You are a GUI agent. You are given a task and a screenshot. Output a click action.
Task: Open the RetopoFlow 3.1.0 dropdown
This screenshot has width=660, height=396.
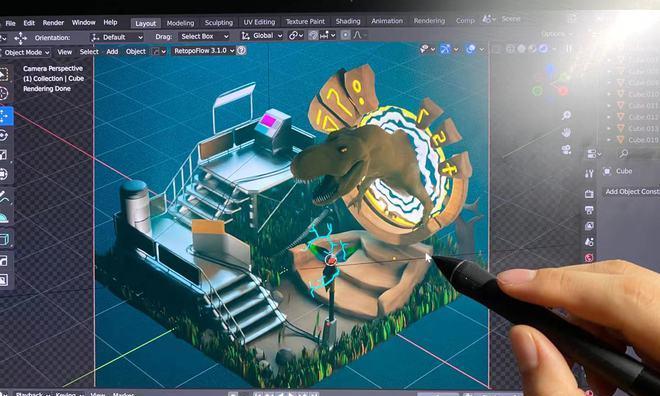click(204, 51)
